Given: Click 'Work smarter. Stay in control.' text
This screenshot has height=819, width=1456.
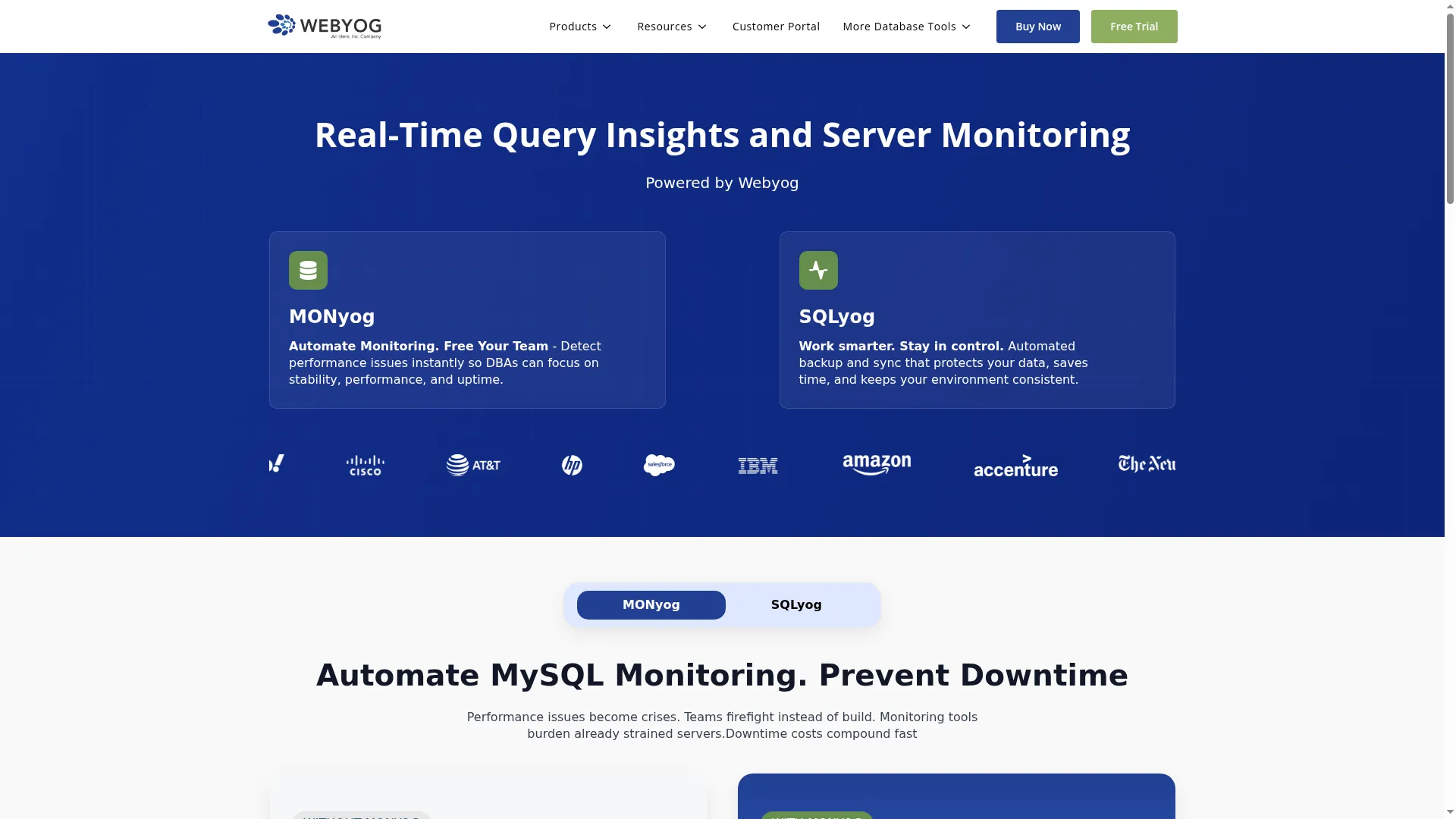Looking at the screenshot, I should pos(901,346).
